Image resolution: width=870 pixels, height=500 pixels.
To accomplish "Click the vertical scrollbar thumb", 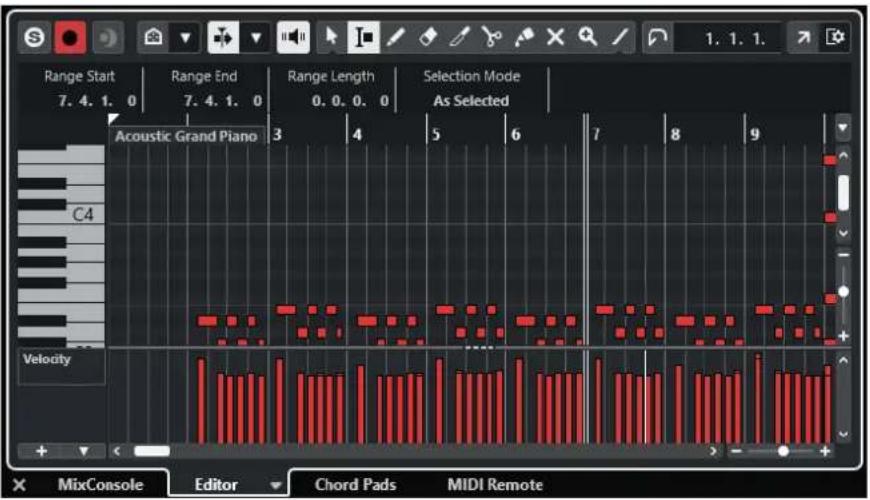I will click(x=843, y=193).
